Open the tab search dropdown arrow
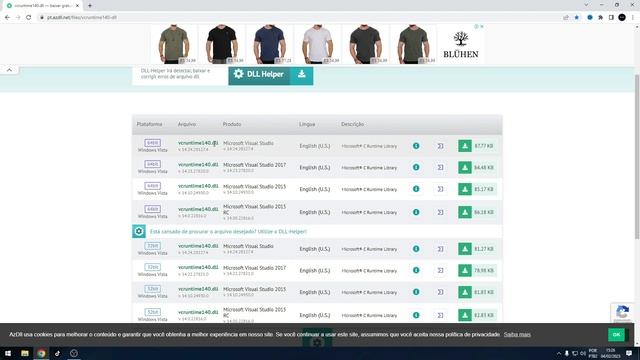Image resolution: width=640 pixels, height=360 pixels. [x=586, y=5]
